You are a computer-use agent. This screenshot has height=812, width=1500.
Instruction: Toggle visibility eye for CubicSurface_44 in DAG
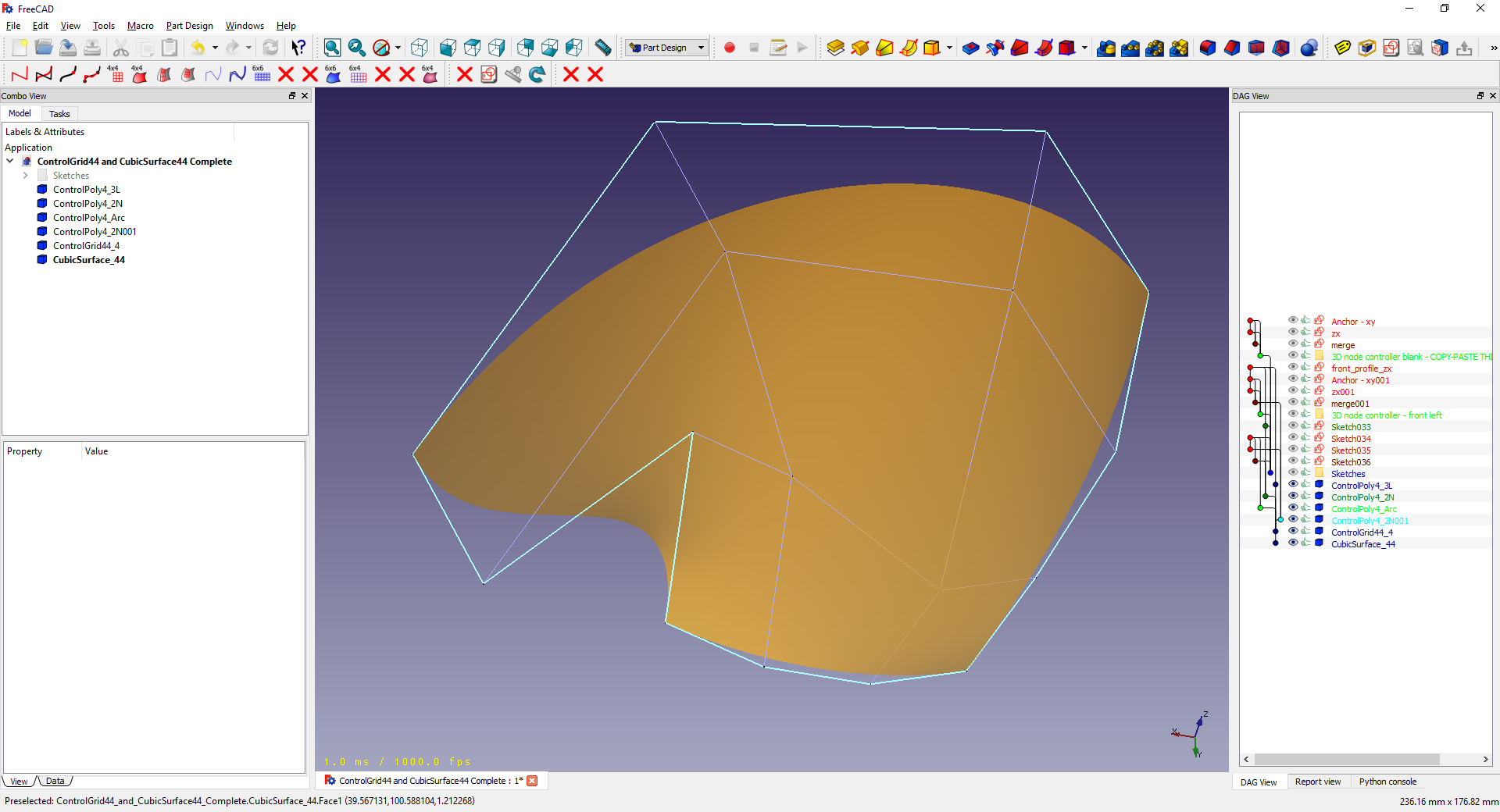click(x=1293, y=543)
